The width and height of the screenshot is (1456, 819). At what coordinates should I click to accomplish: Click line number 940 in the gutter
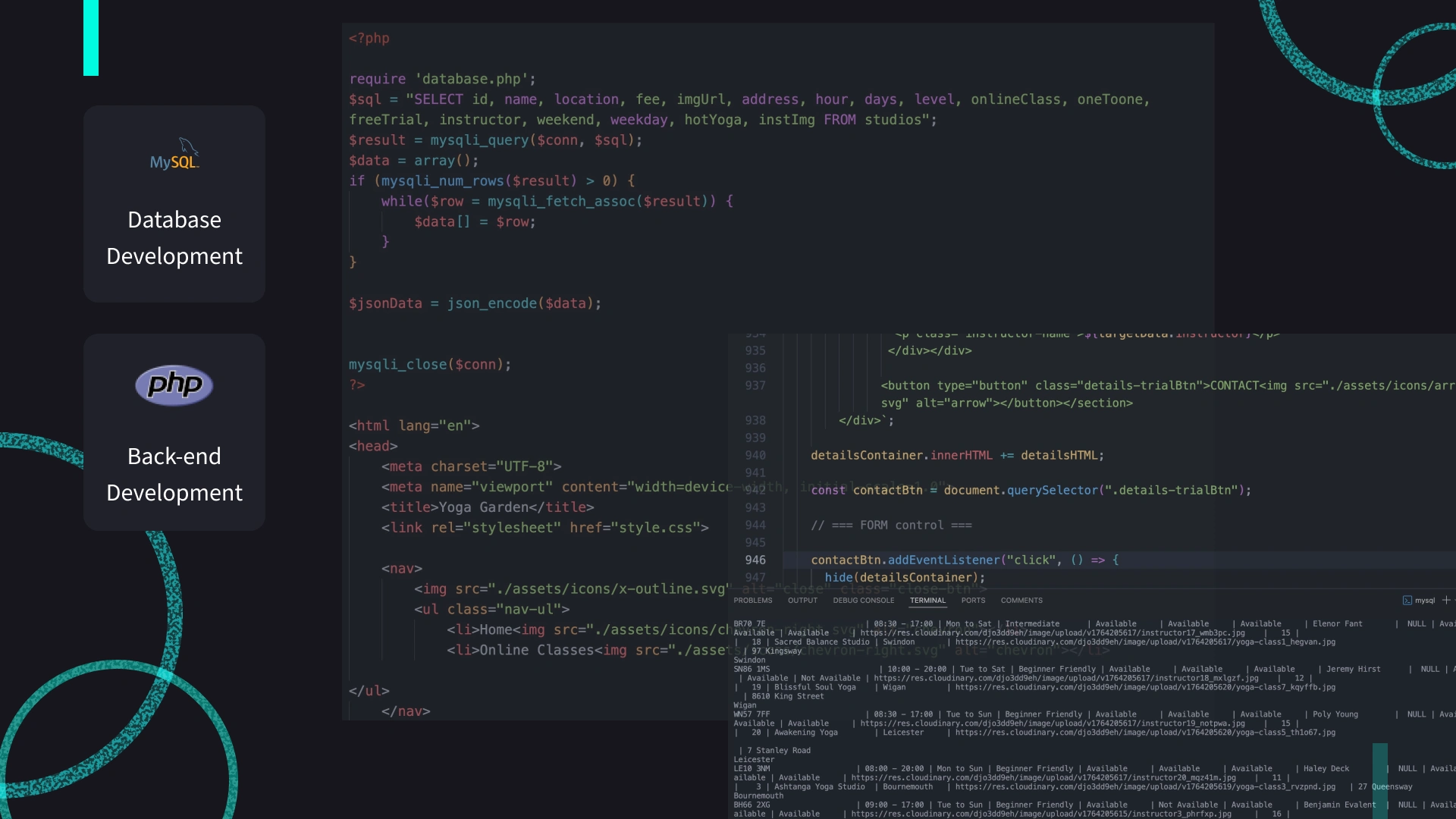coord(755,455)
